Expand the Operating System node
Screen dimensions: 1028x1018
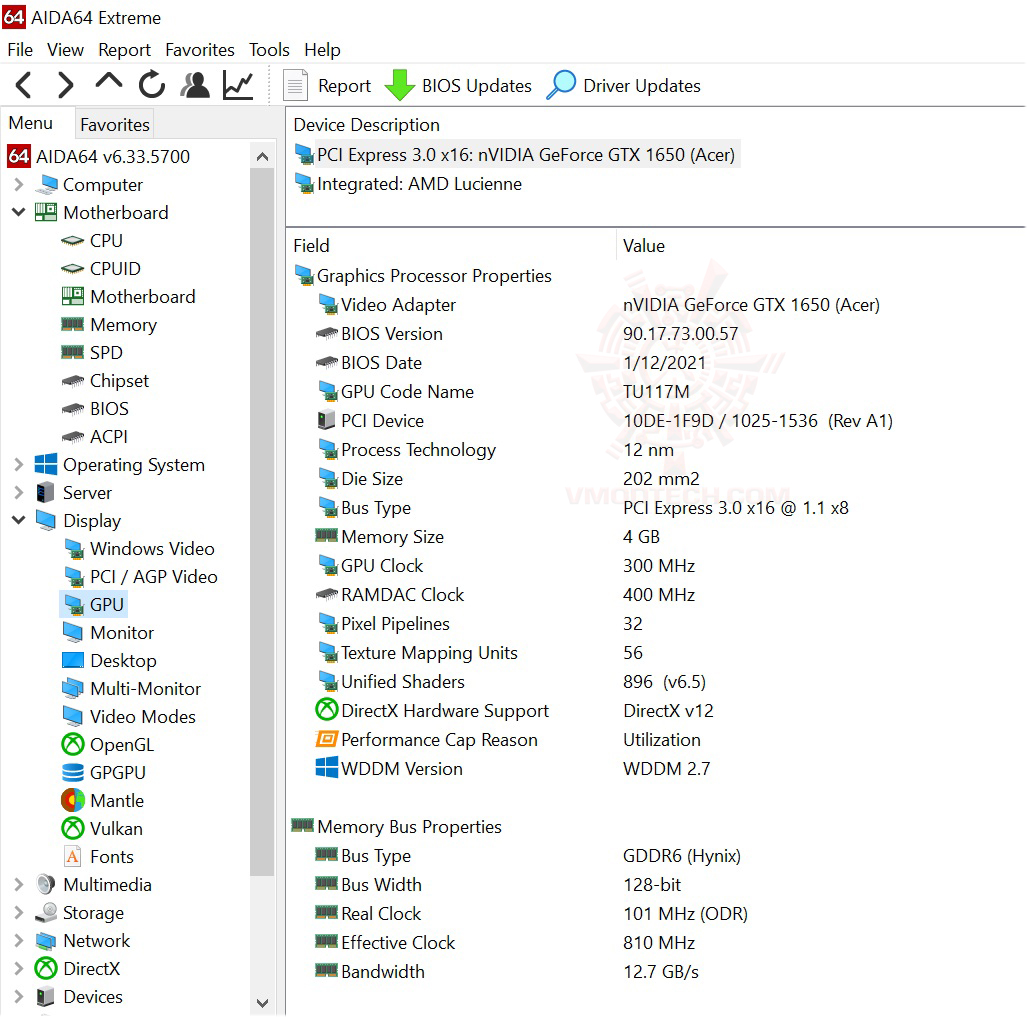click(x=18, y=465)
